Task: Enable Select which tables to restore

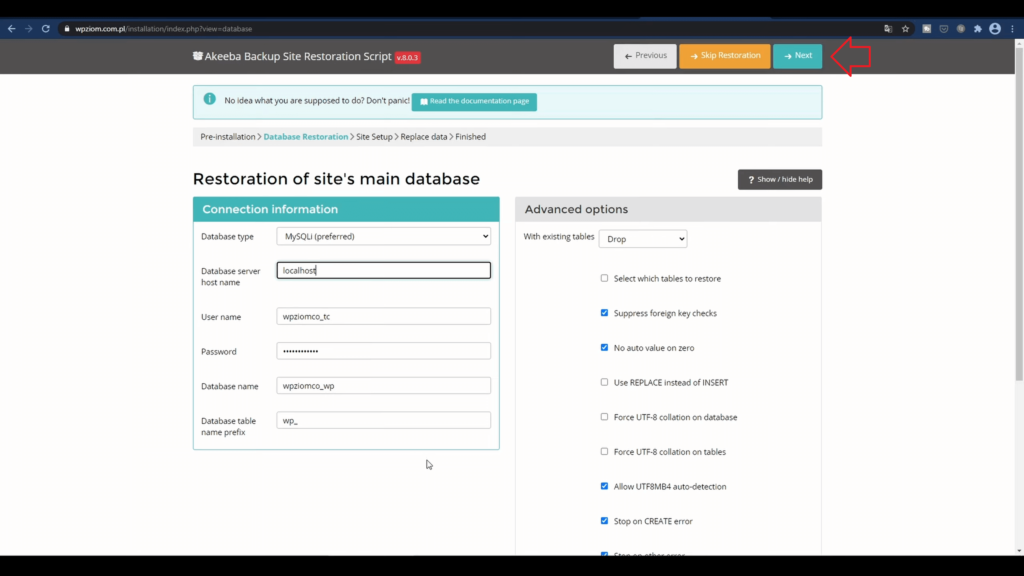Action: click(x=604, y=278)
